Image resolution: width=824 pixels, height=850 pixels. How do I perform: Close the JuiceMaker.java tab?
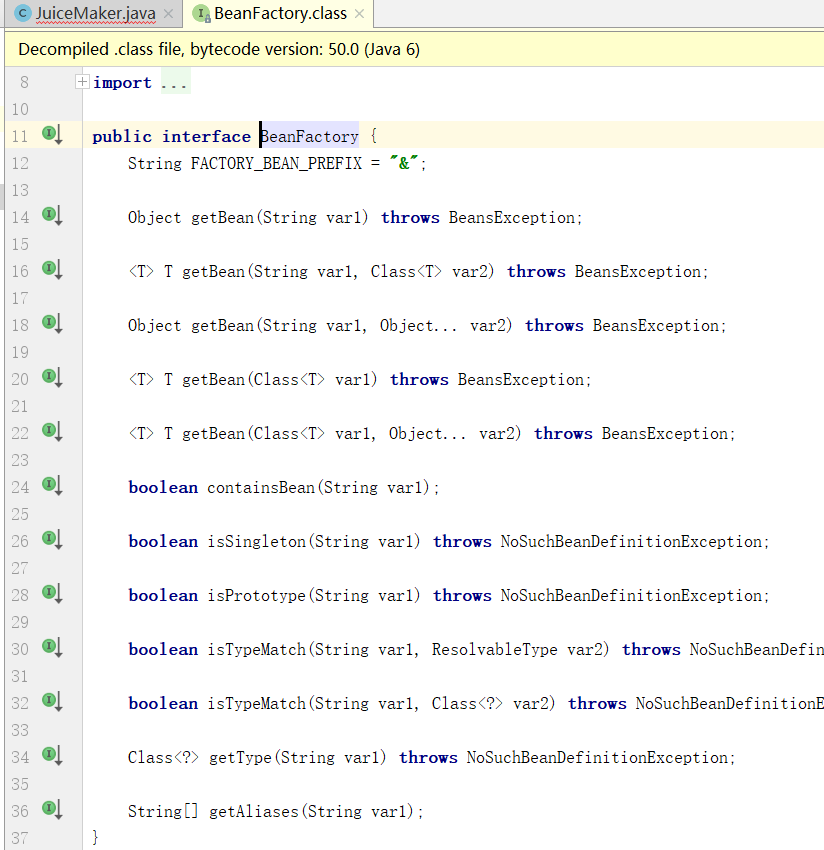click(168, 15)
